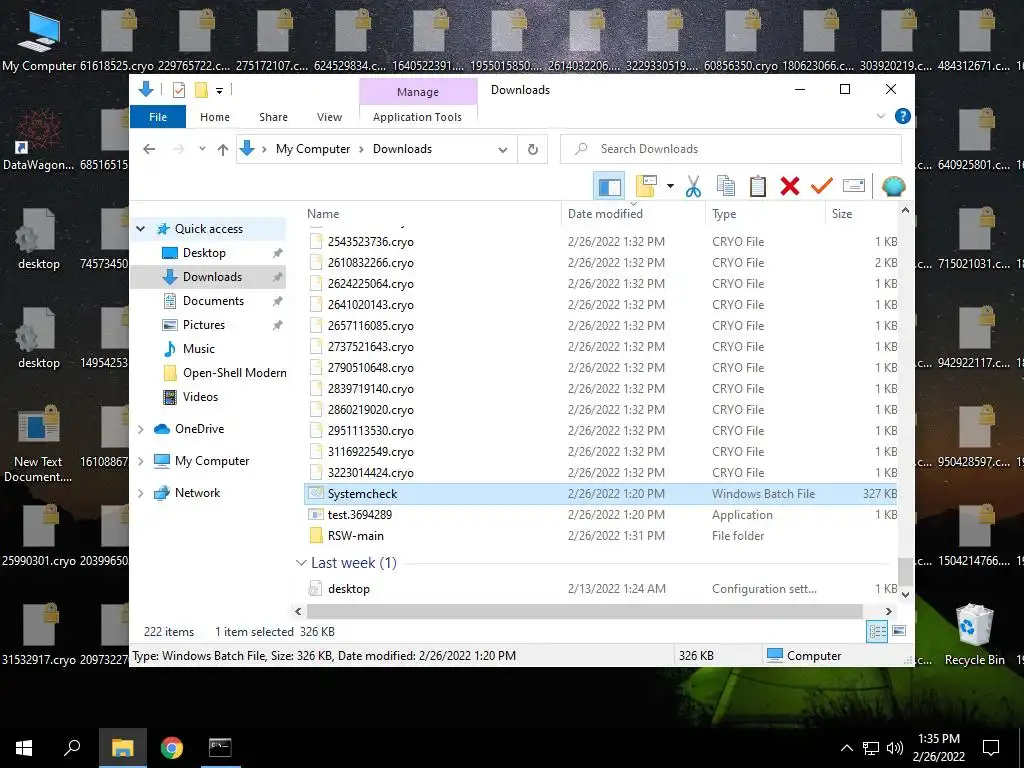Click the properties checkmark quick-access icon

(179, 90)
